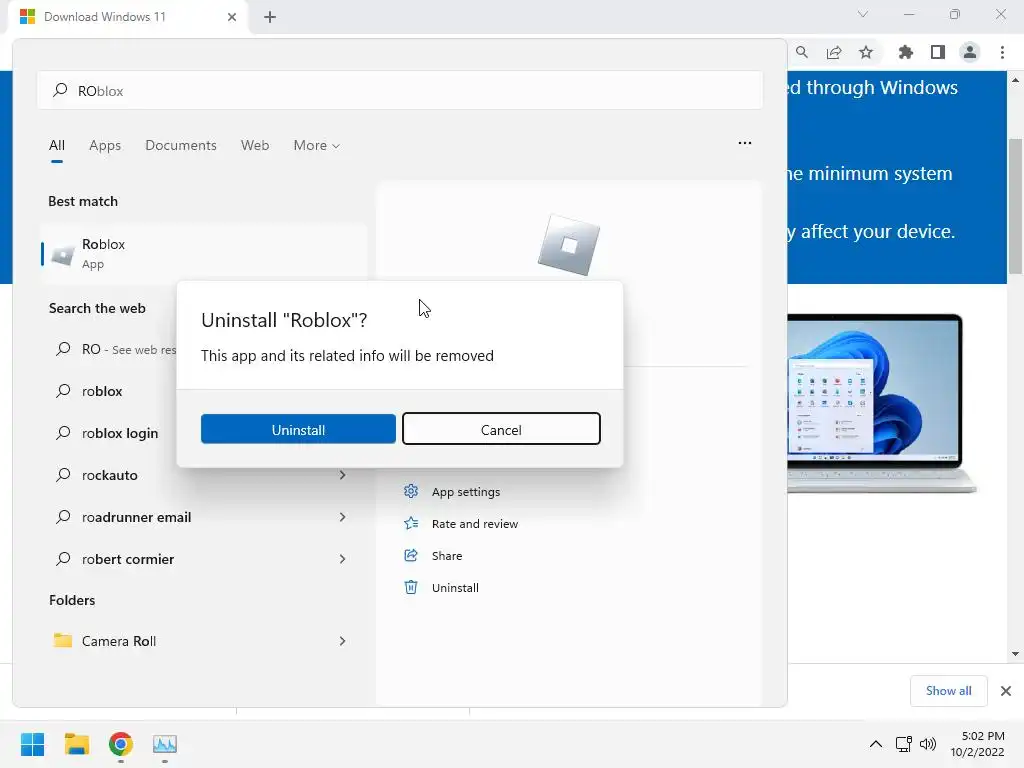Select Roblox App best match result

pos(204,253)
